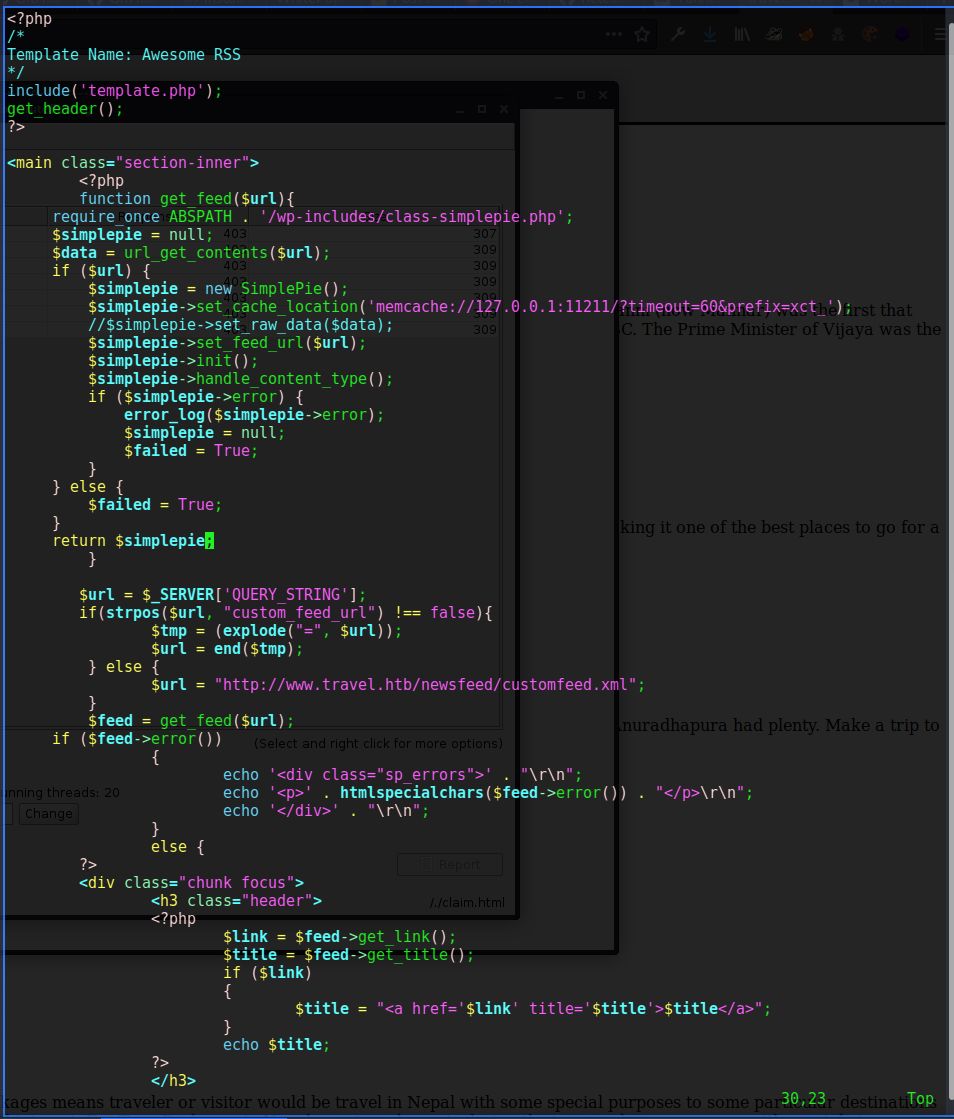
Task: Click the orange-red round extension icon
Action: [805, 35]
